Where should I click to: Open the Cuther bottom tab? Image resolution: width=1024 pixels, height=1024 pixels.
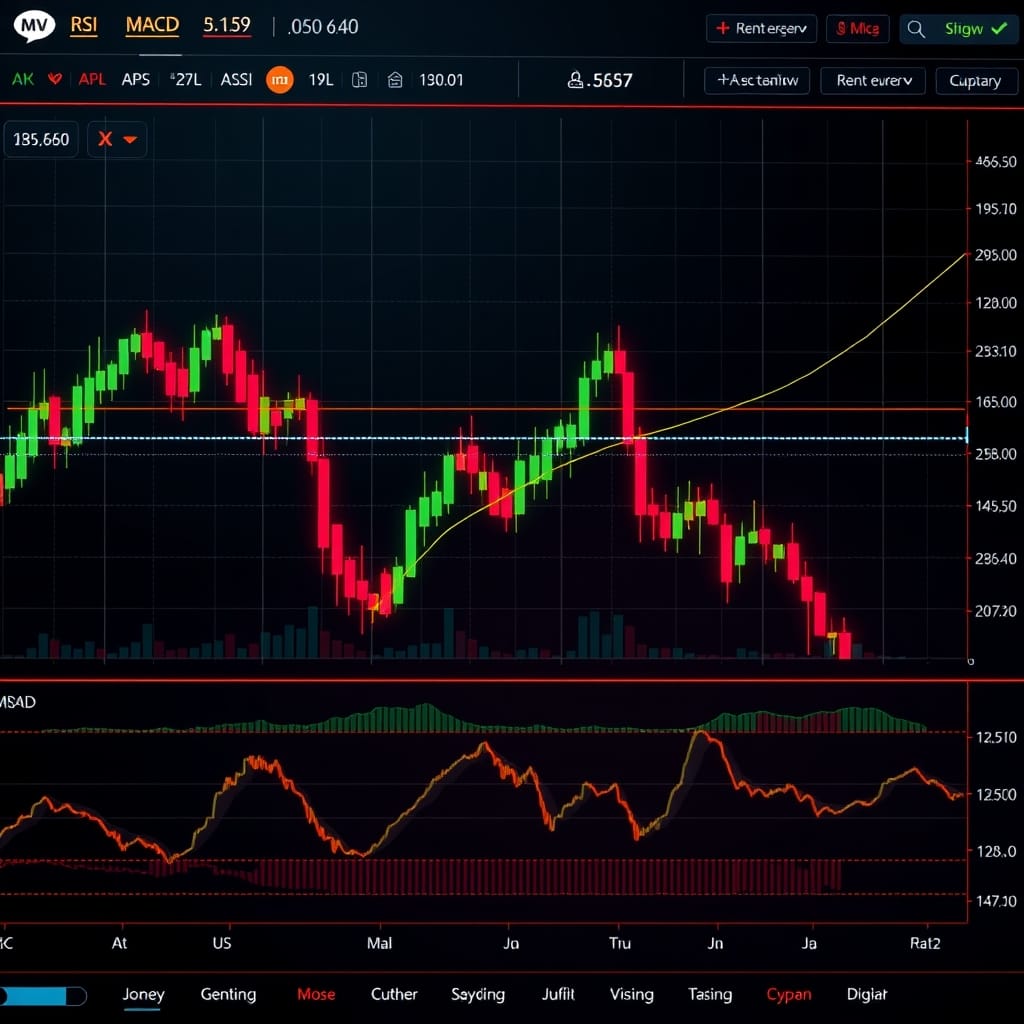click(394, 995)
